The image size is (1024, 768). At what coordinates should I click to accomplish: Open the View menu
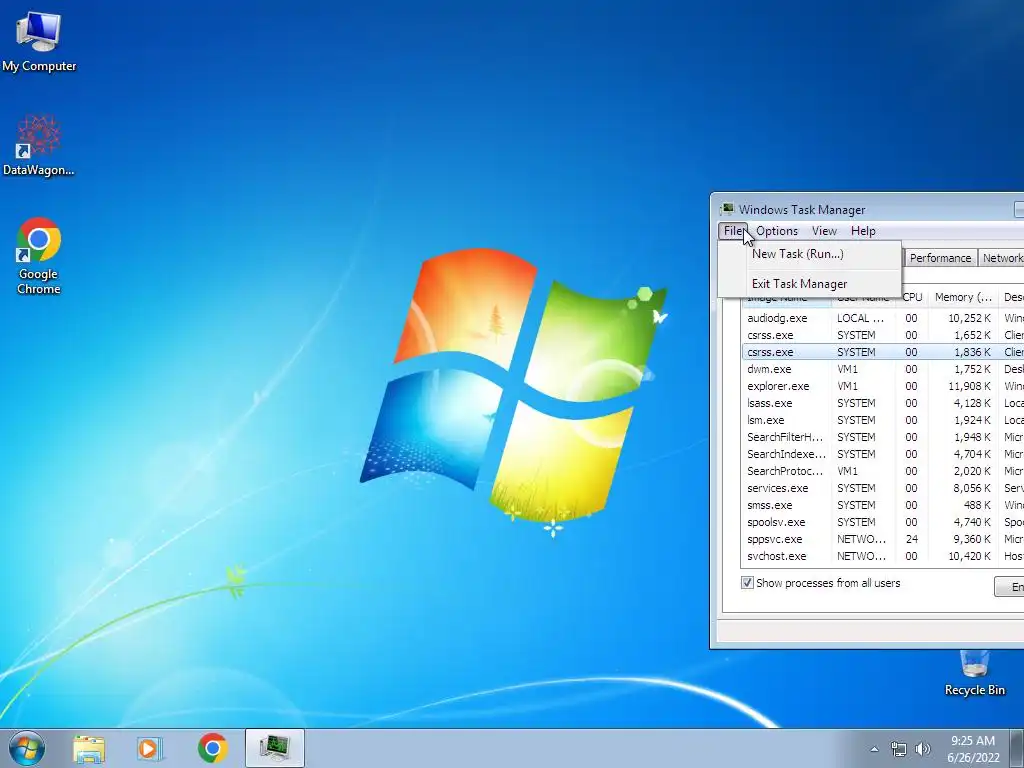click(824, 231)
